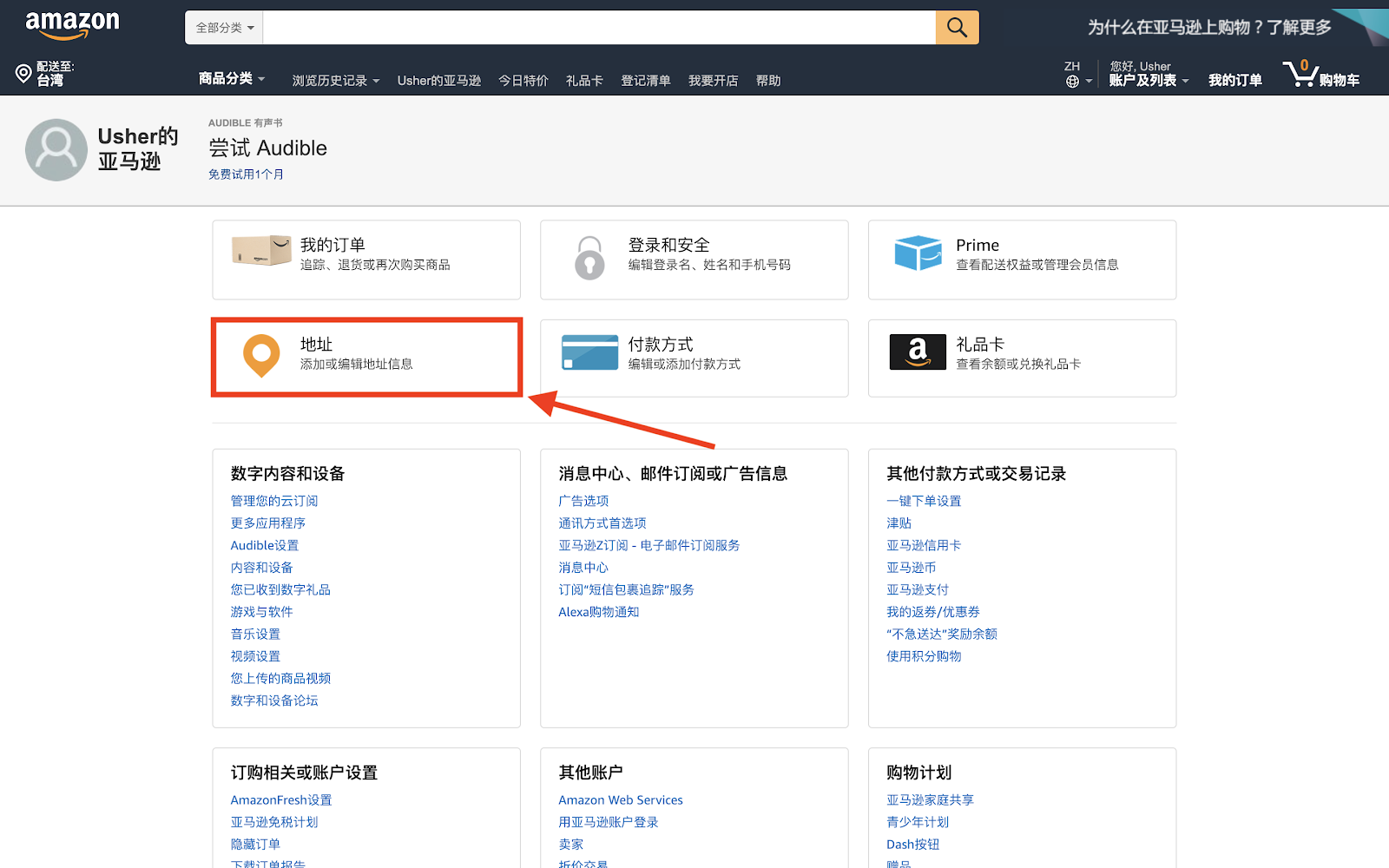1389x868 pixels.
Task: Expand the 商品分类 department menu
Action: (232, 79)
